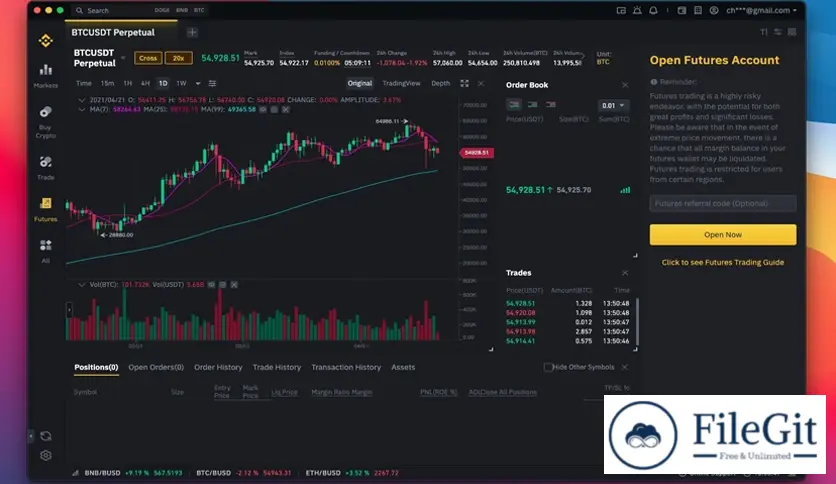
Task: Remove the Vol indicator with its X icon
Action: [x=234, y=285]
